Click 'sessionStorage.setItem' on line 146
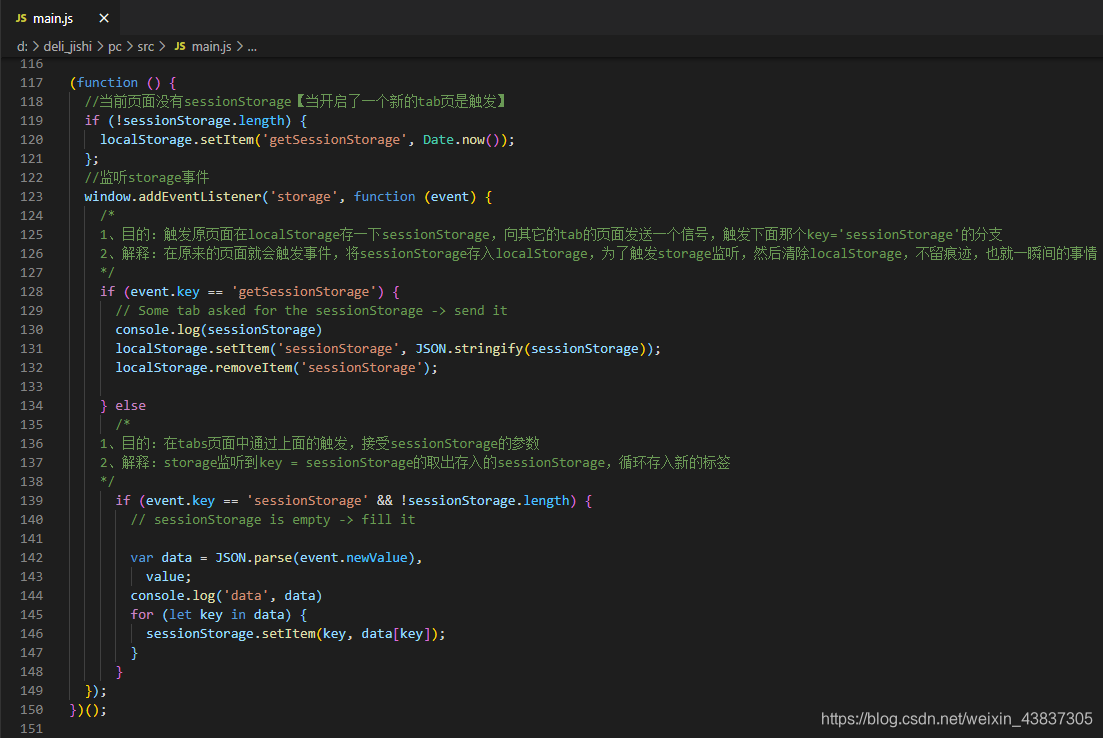 tap(231, 633)
